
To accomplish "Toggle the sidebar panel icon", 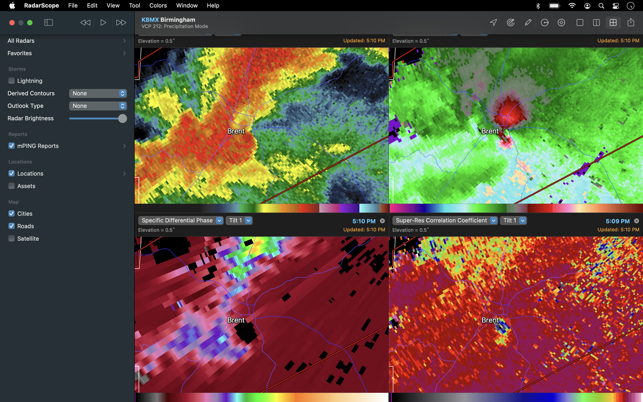I will point(48,23).
